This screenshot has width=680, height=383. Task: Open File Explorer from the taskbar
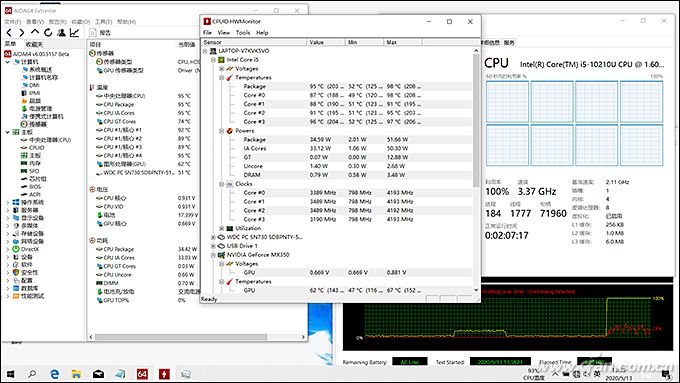76,373
